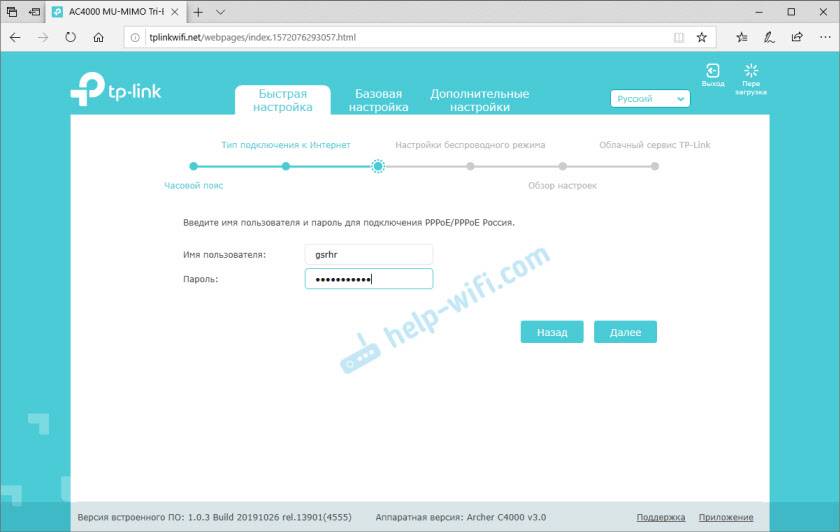Click the PPPoE/PPPoE Россия instruction text
Image resolution: width=840 pixels, height=532 pixels.
click(349, 222)
